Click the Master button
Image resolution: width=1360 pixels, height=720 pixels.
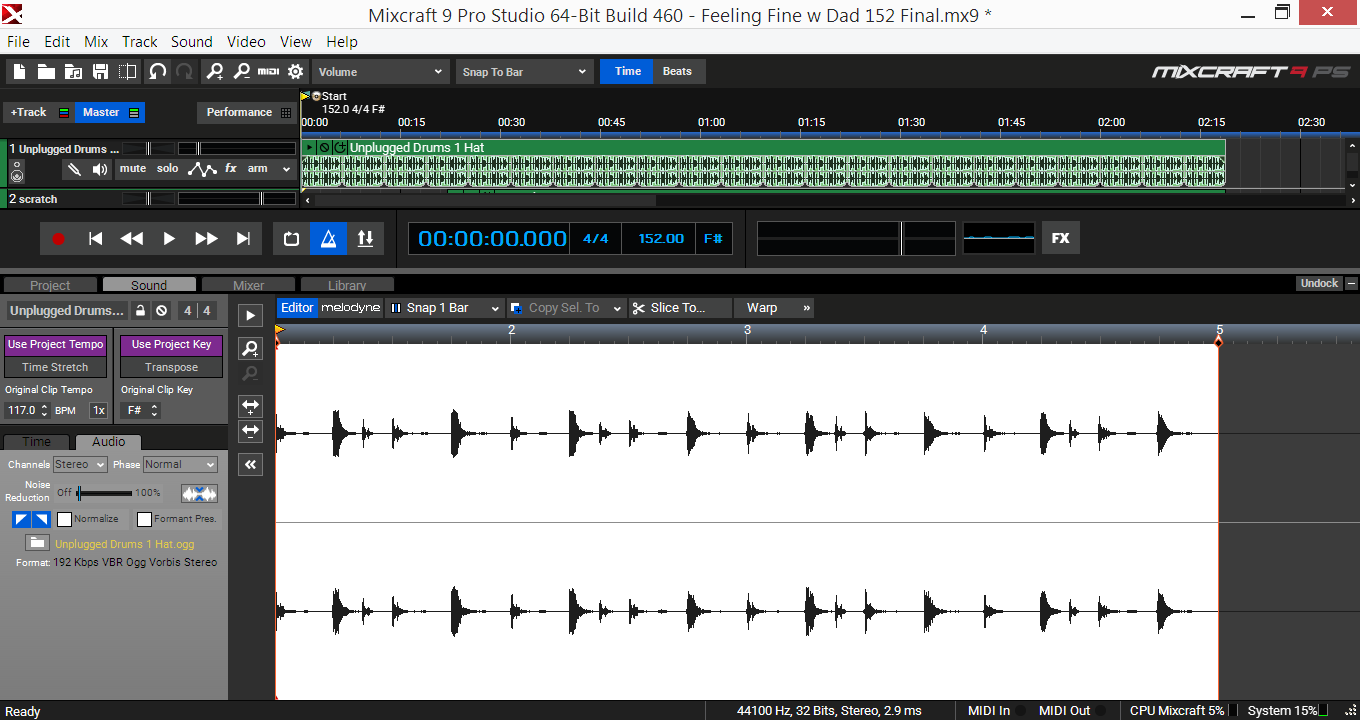pos(110,112)
